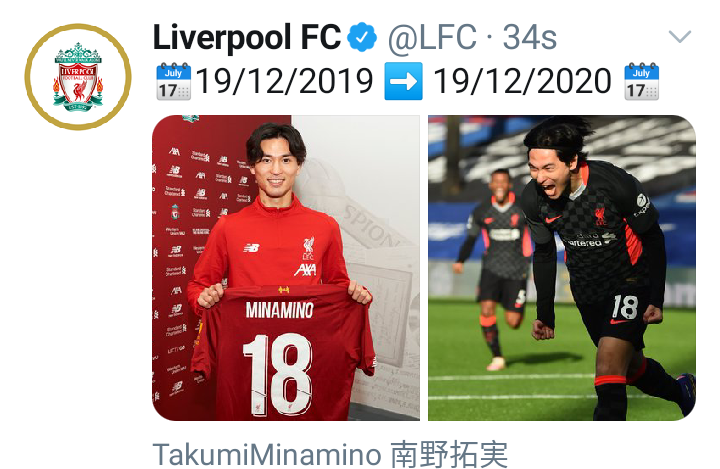Click the blue right-arrow emoji
The height and width of the screenshot is (469, 720).
(403, 81)
